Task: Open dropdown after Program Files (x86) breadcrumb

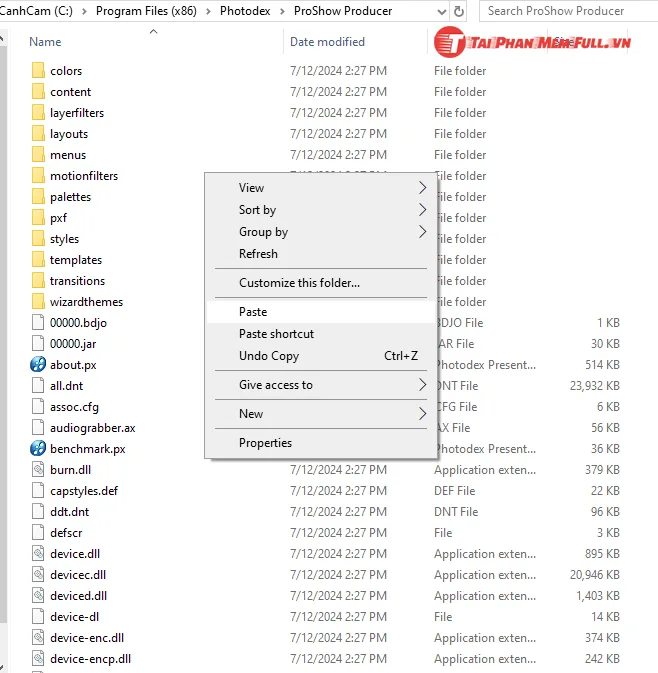Action: (x=208, y=11)
